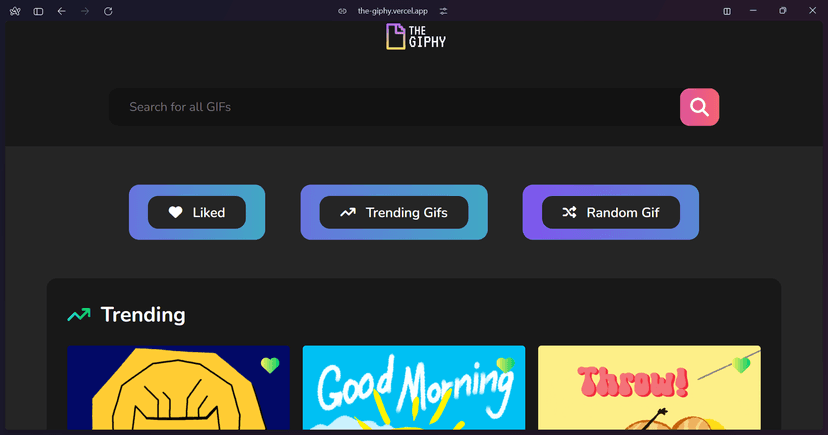828x435 pixels.
Task: Open the Throw! gif thumbnail
Action: [x=650, y=388]
